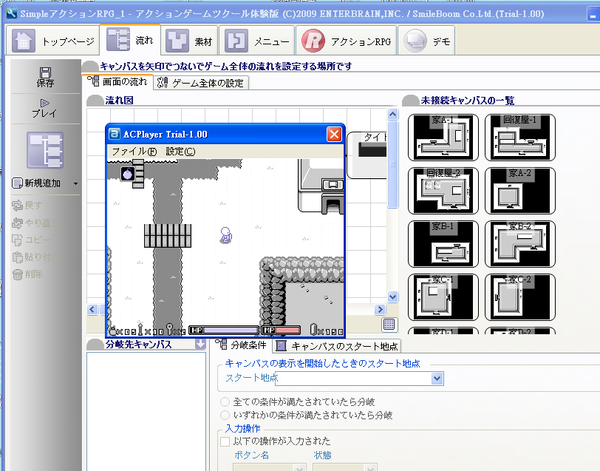Click the プレイ play button
Screen dimensions: 600x471
[x=44, y=108]
